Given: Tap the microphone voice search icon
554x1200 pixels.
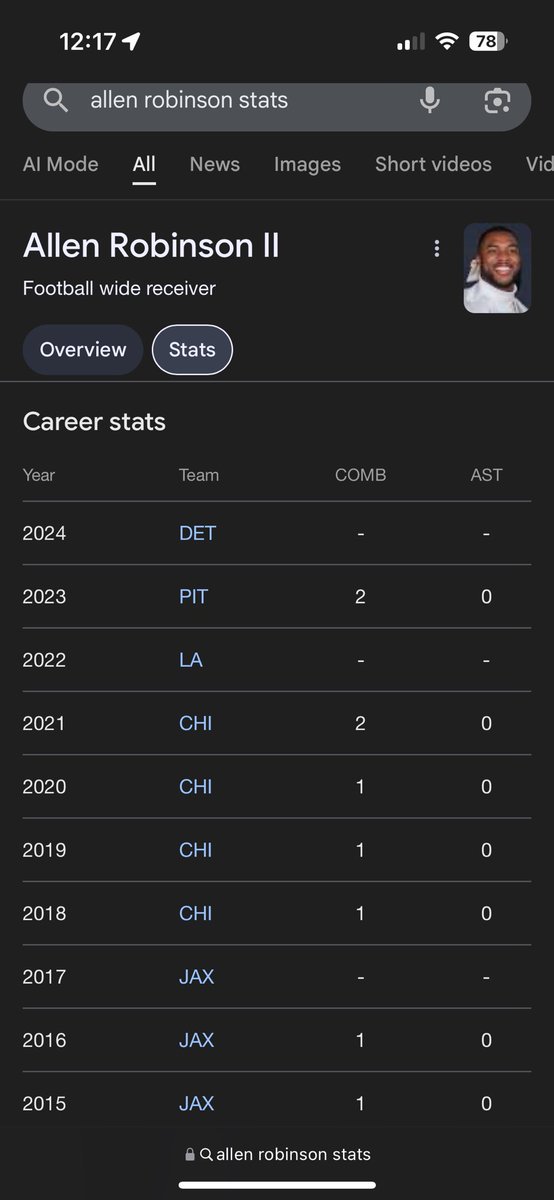Looking at the screenshot, I should coord(430,100).
